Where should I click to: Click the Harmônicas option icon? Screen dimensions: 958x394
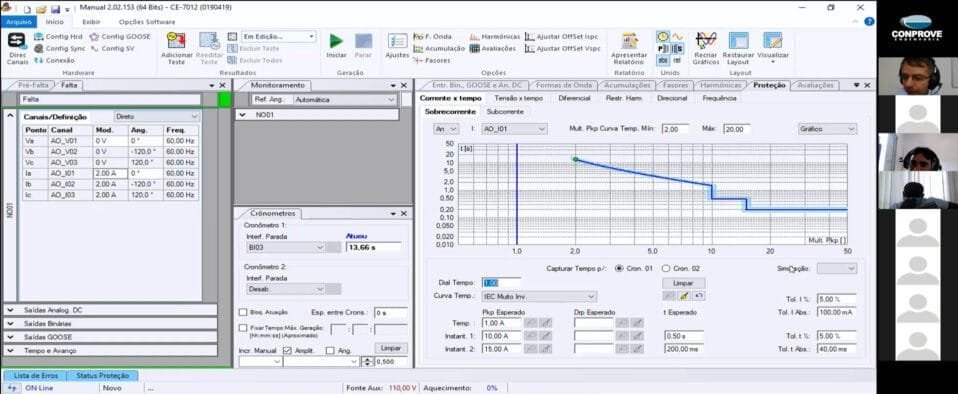coord(475,37)
